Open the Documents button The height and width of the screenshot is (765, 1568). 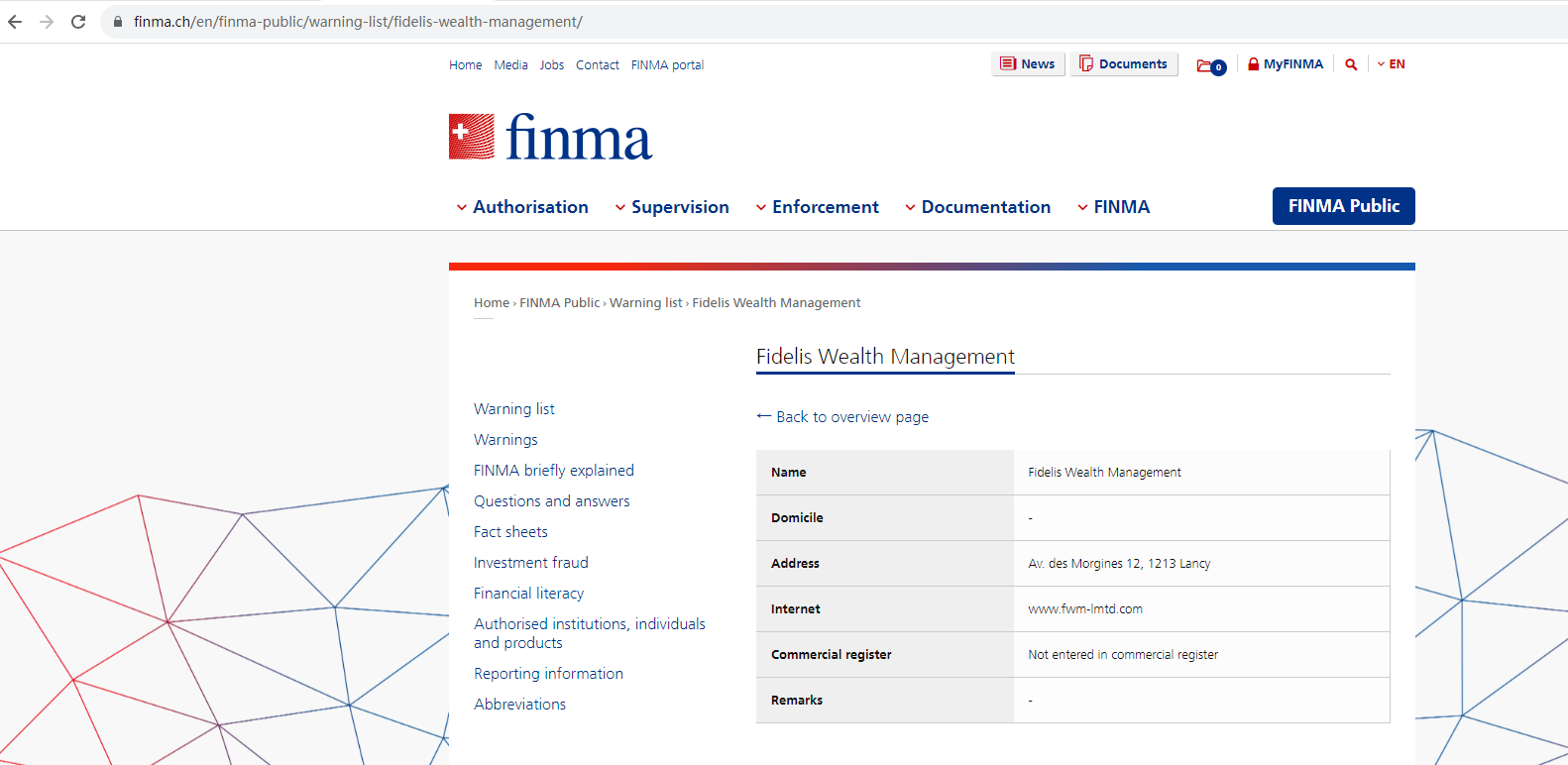tap(1124, 64)
